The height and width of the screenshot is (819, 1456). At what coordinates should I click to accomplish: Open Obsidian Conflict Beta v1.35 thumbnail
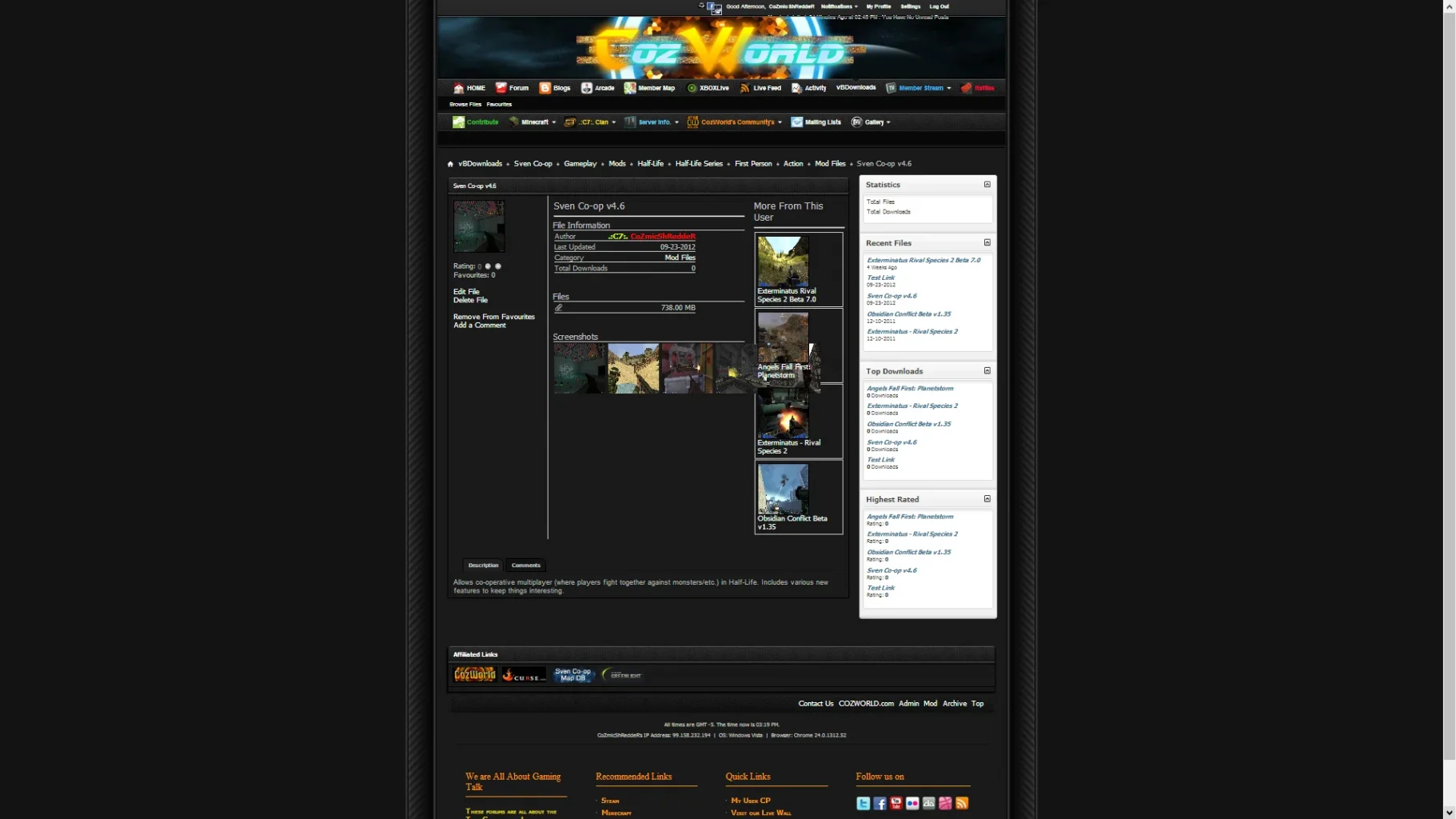pyautogui.click(x=783, y=489)
